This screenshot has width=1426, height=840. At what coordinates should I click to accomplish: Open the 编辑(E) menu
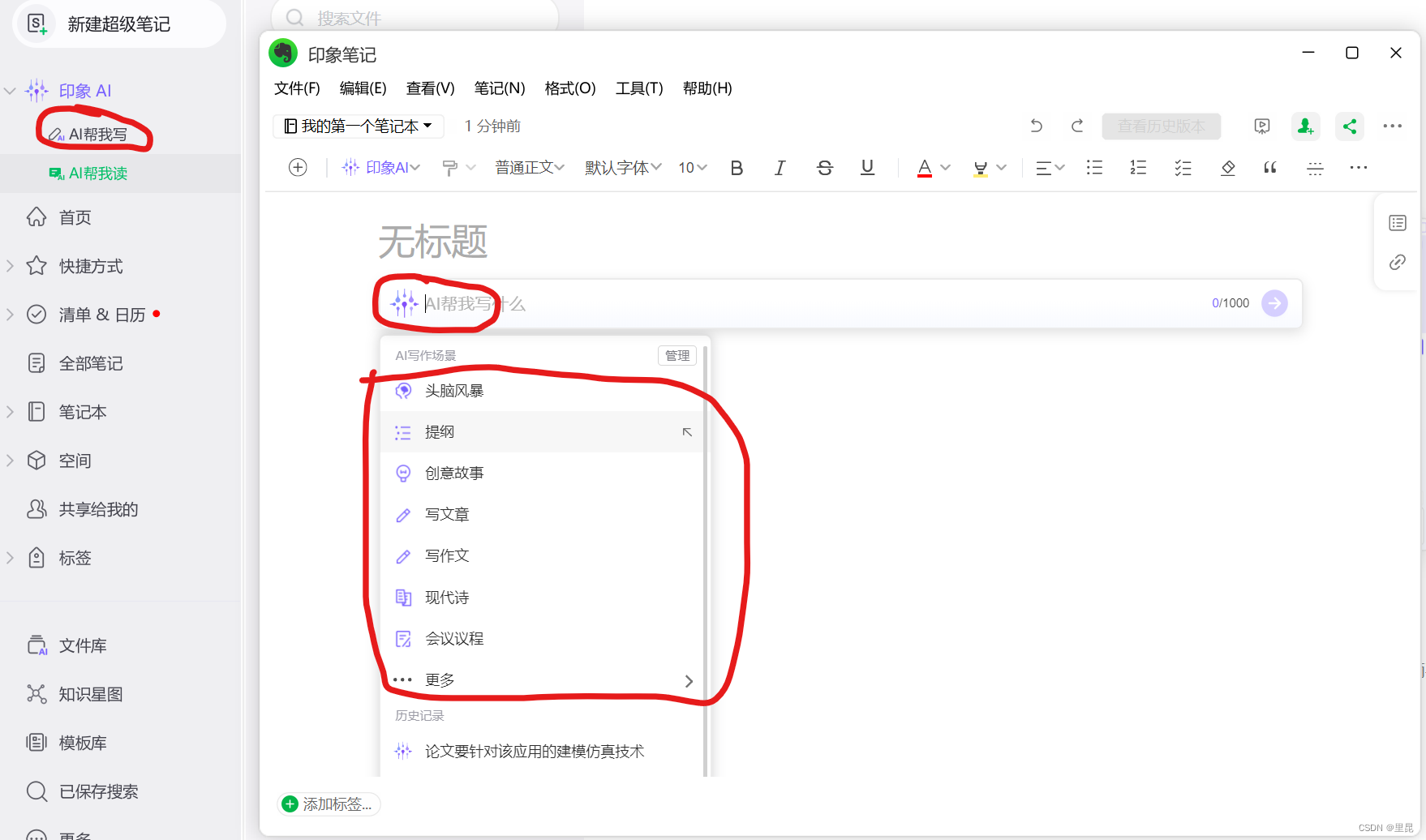click(363, 88)
